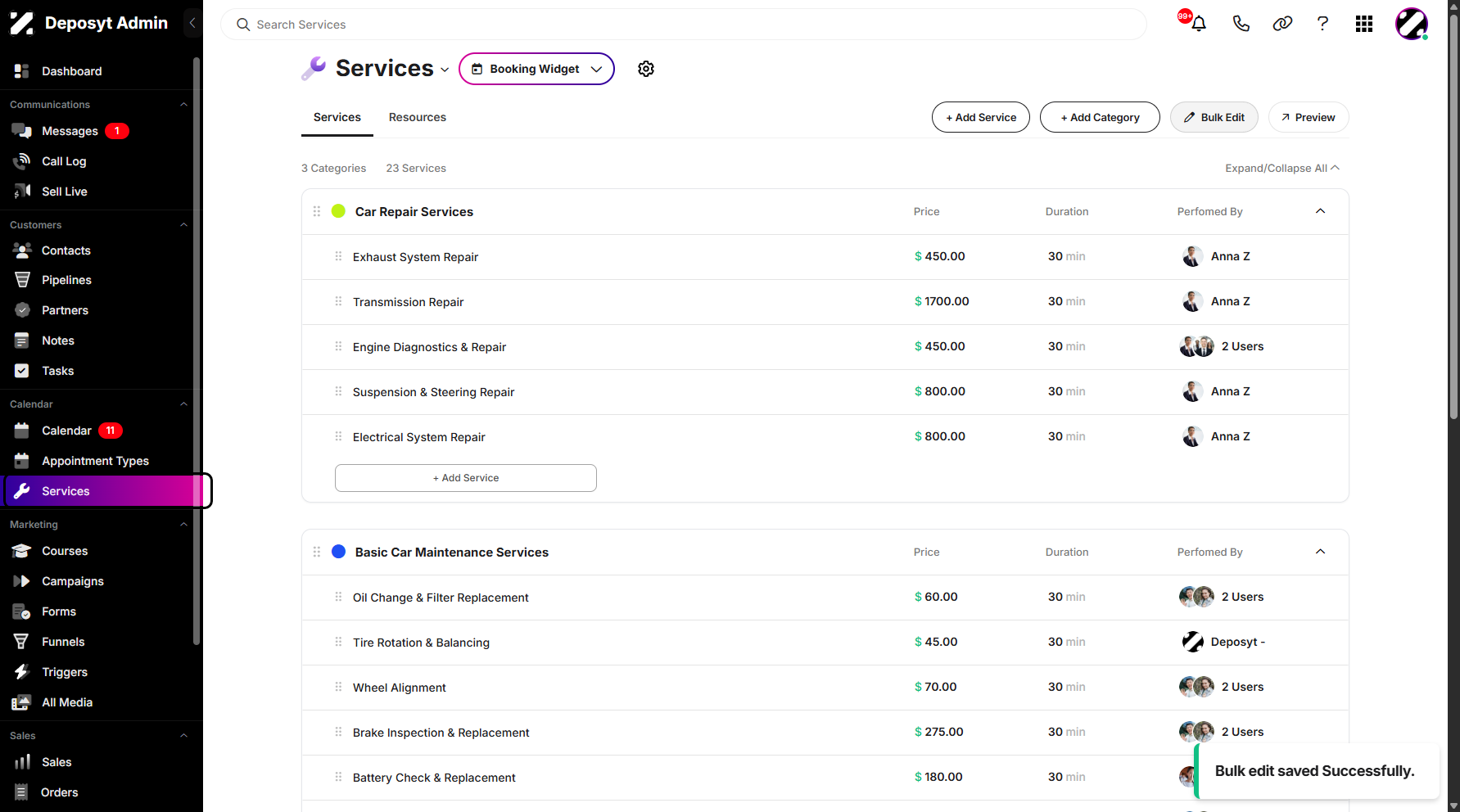This screenshot has height=812, width=1460.
Task: Open the user profile avatar
Action: [x=1412, y=24]
